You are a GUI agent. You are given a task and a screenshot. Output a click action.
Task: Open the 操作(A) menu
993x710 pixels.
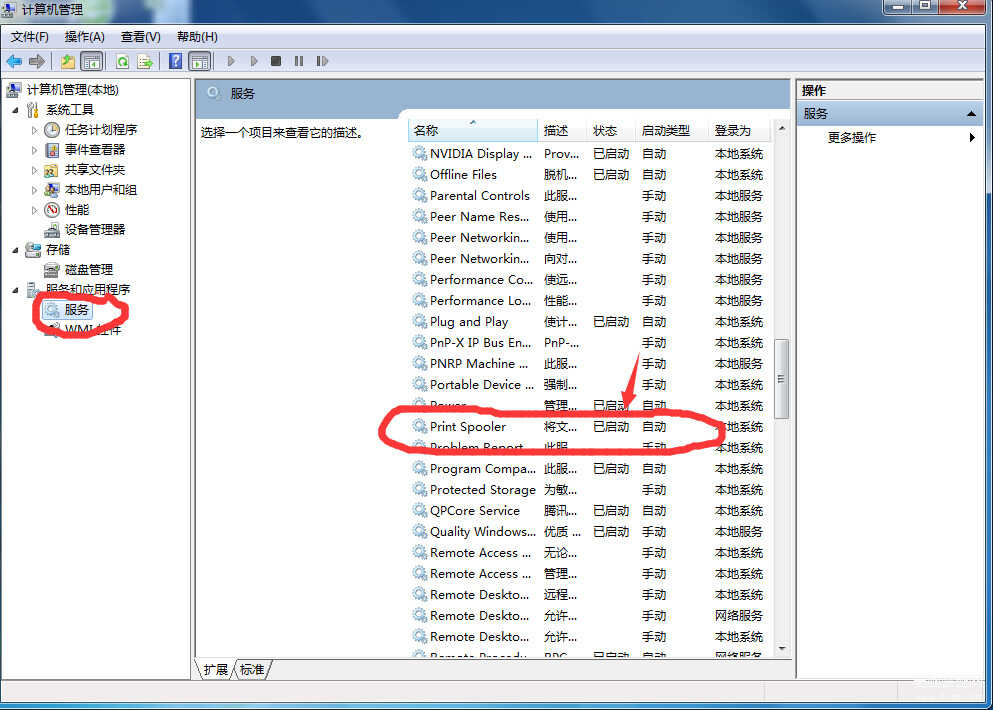click(84, 37)
